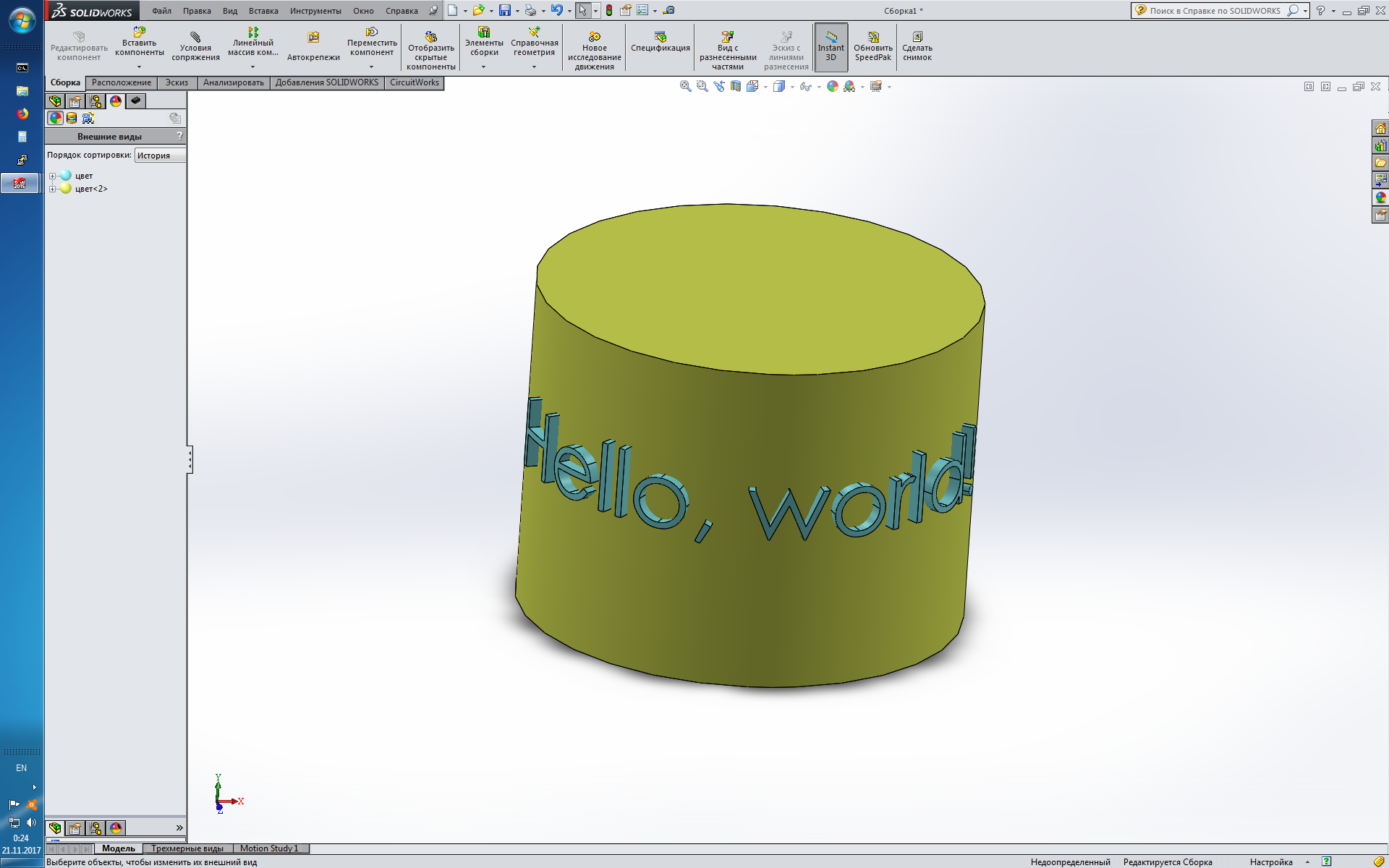This screenshot has height=868, width=1389.
Task: Click the Smart Fasteners (Автокрепежи) icon
Action: click(x=313, y=38)
